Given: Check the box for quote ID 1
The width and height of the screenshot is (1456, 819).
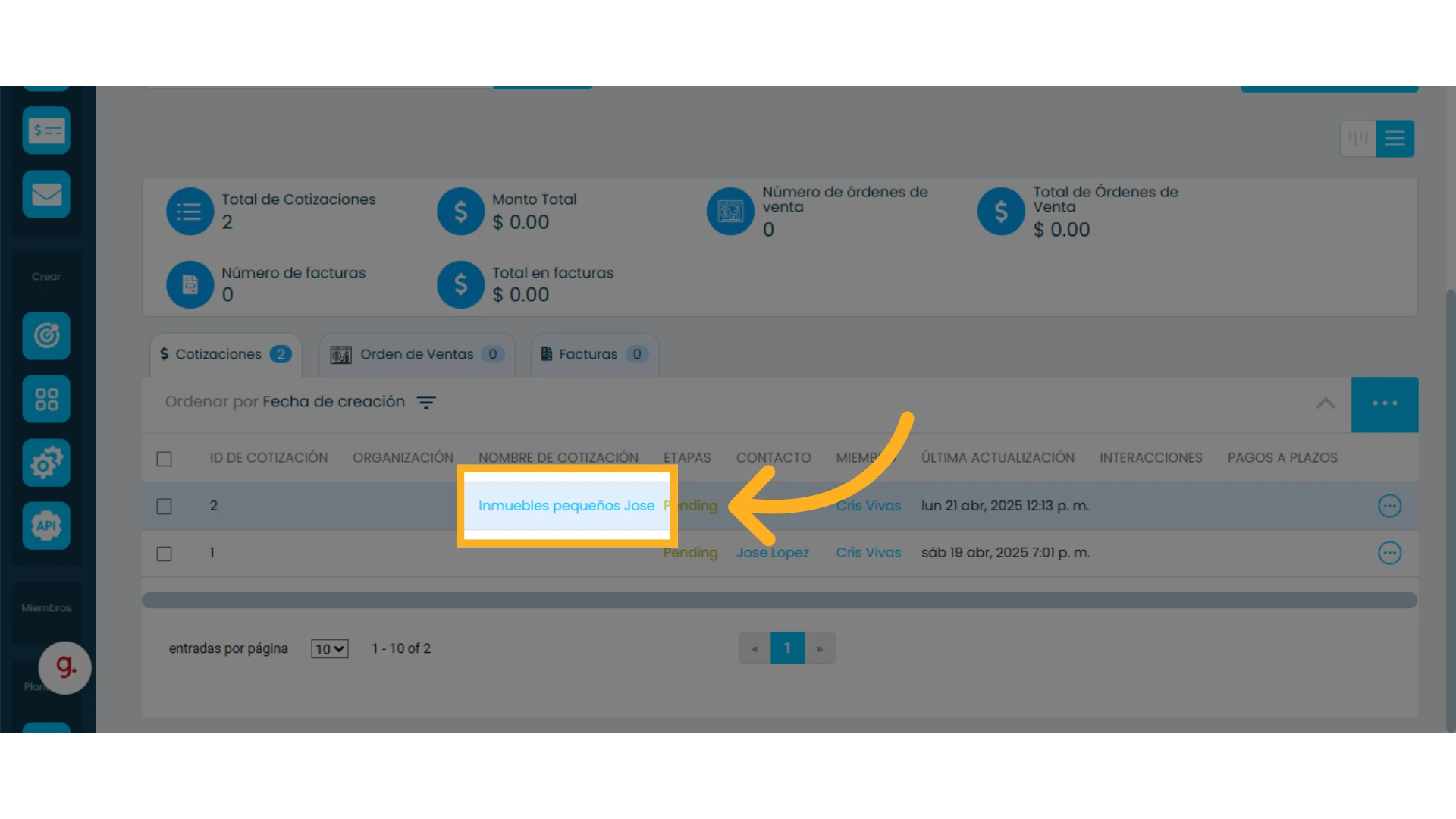Looking at the screenshot, I should tap(164, 554).
